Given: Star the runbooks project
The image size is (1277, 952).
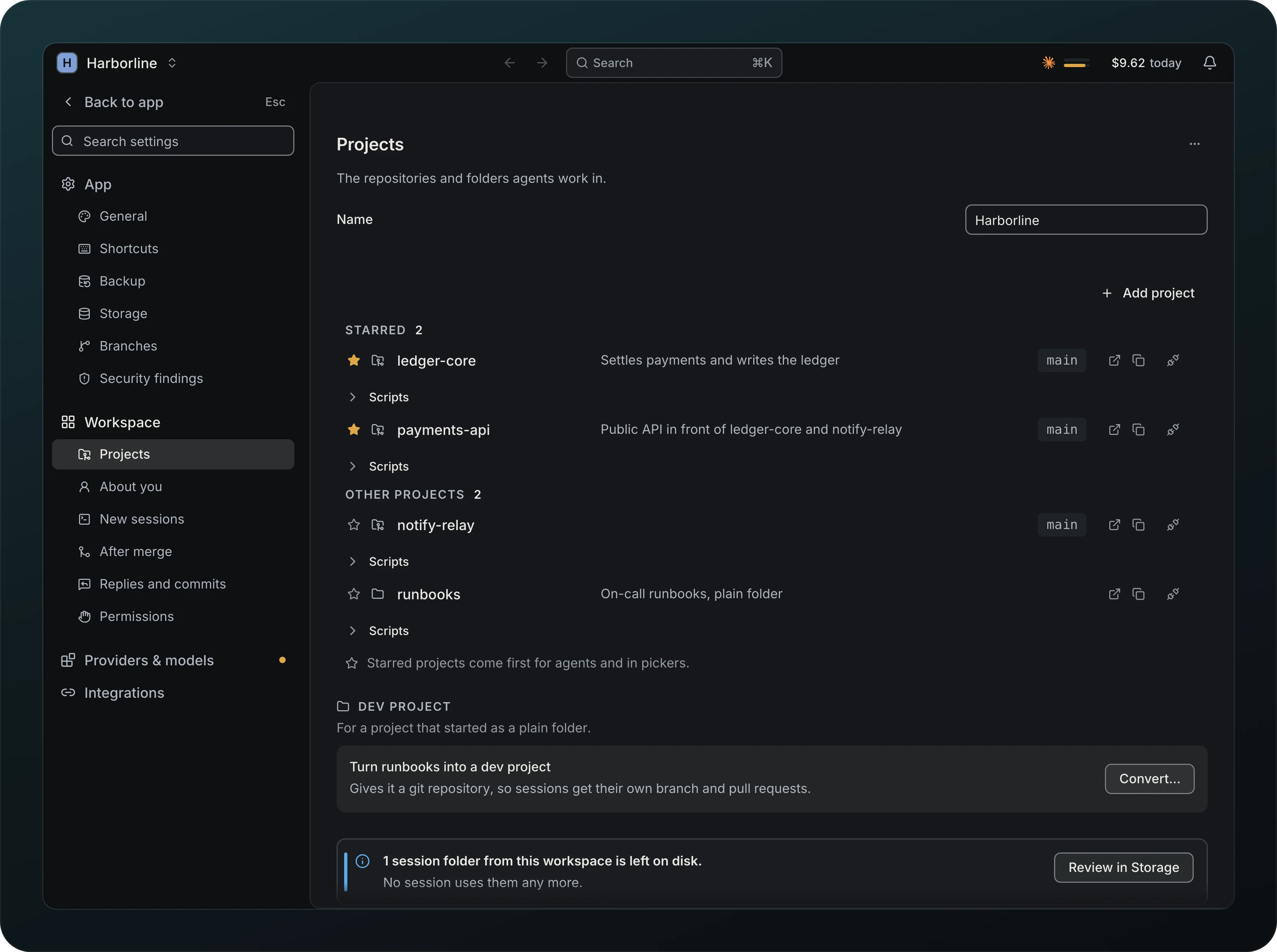Looking at the screenshot, I should (354, 594).
